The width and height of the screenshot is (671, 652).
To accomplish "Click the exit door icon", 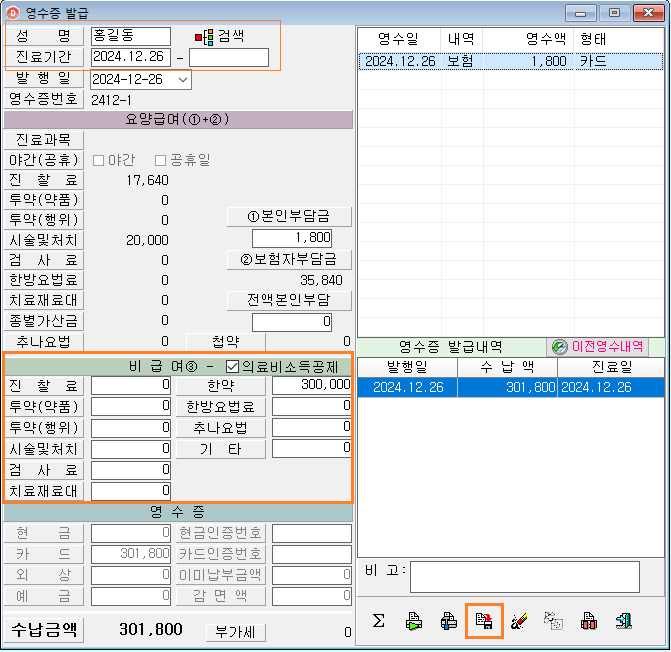I will (x=624, y=621).
